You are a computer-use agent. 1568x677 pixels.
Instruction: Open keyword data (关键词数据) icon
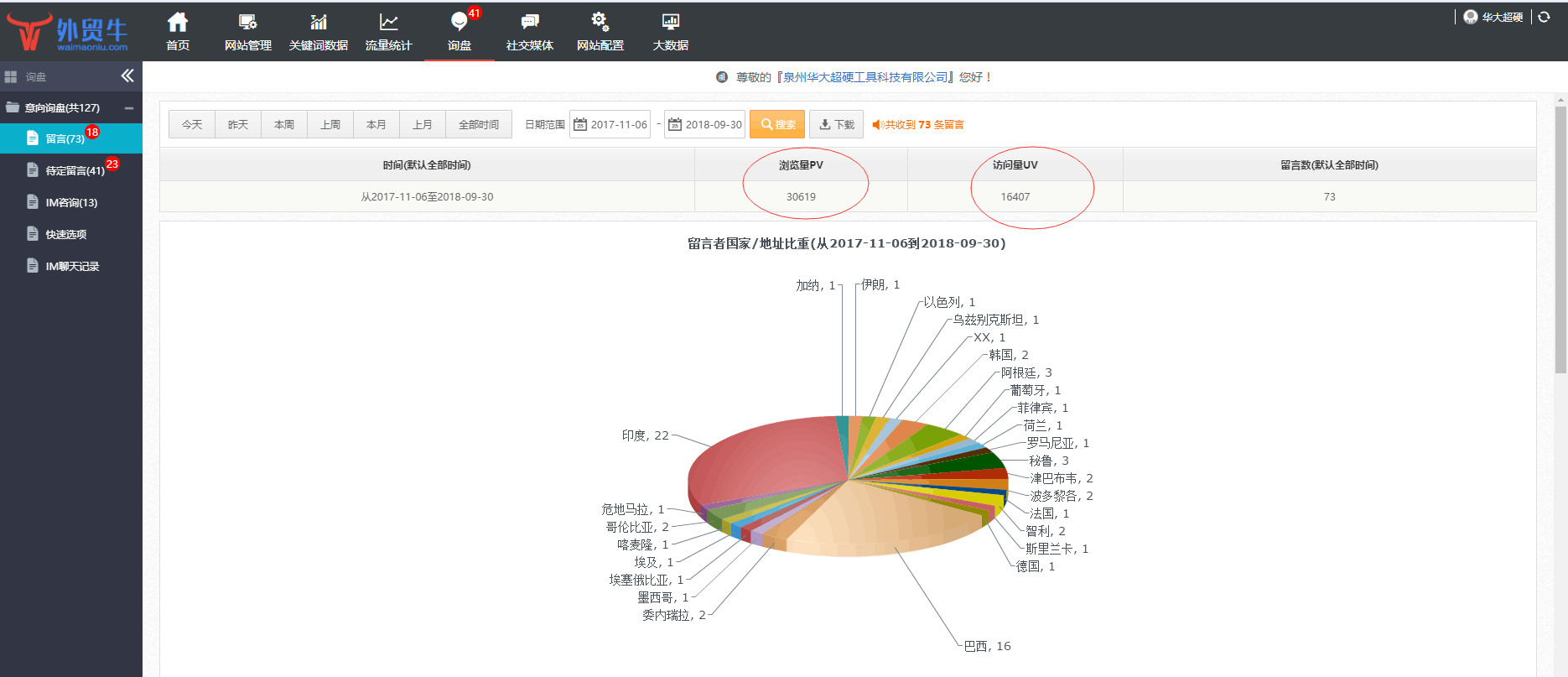click(318, 23)
